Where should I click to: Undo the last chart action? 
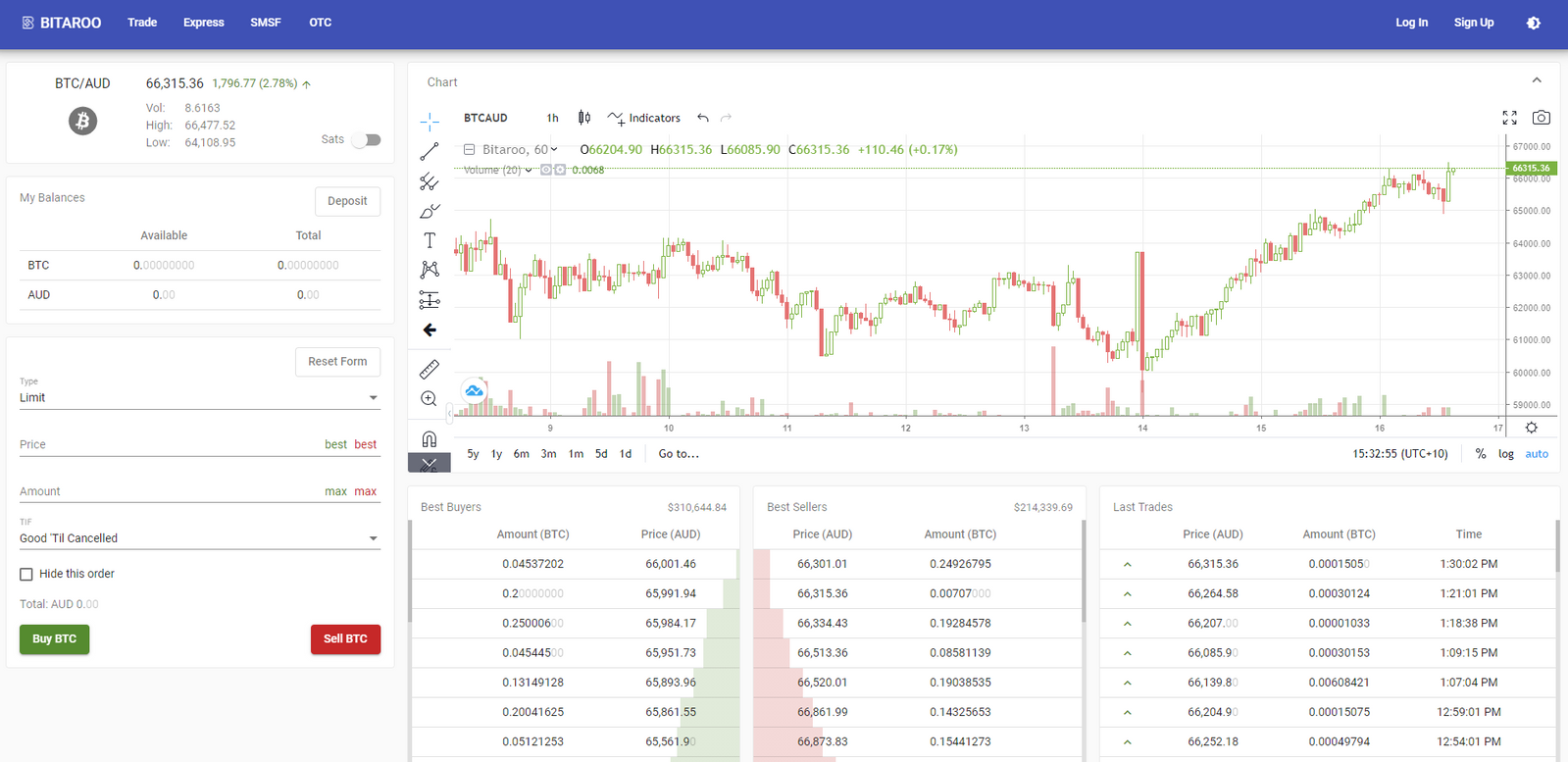(x=703, y=118)
